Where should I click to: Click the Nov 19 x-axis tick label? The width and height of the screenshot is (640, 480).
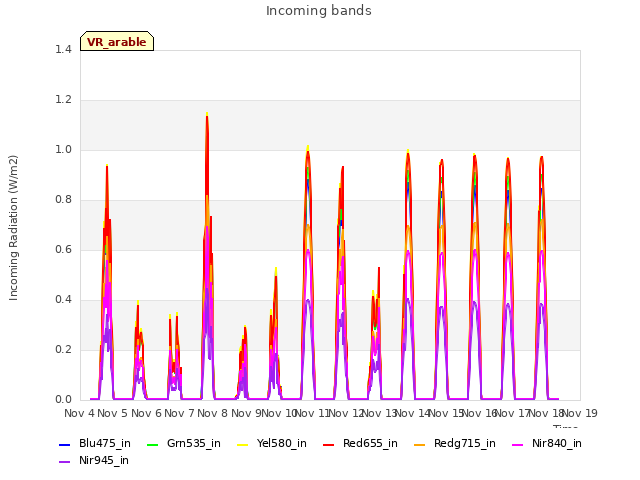click(579, 413)
